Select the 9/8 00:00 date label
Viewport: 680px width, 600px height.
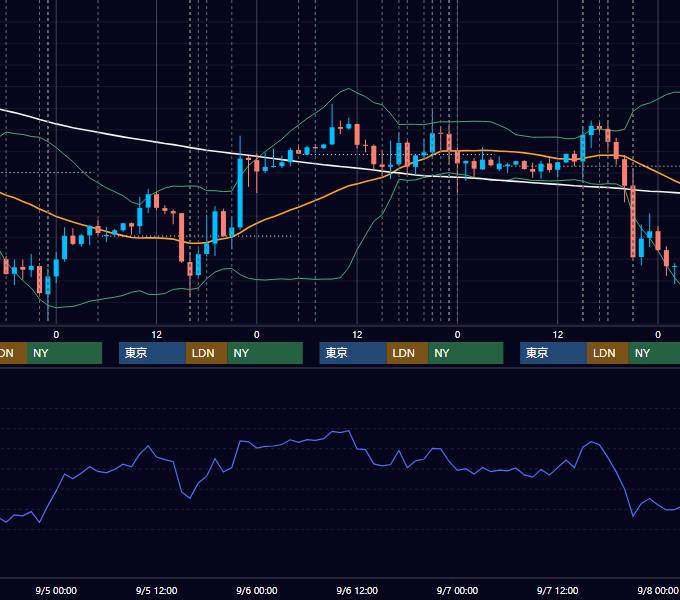pyautogui.click(x=657, y=590)
